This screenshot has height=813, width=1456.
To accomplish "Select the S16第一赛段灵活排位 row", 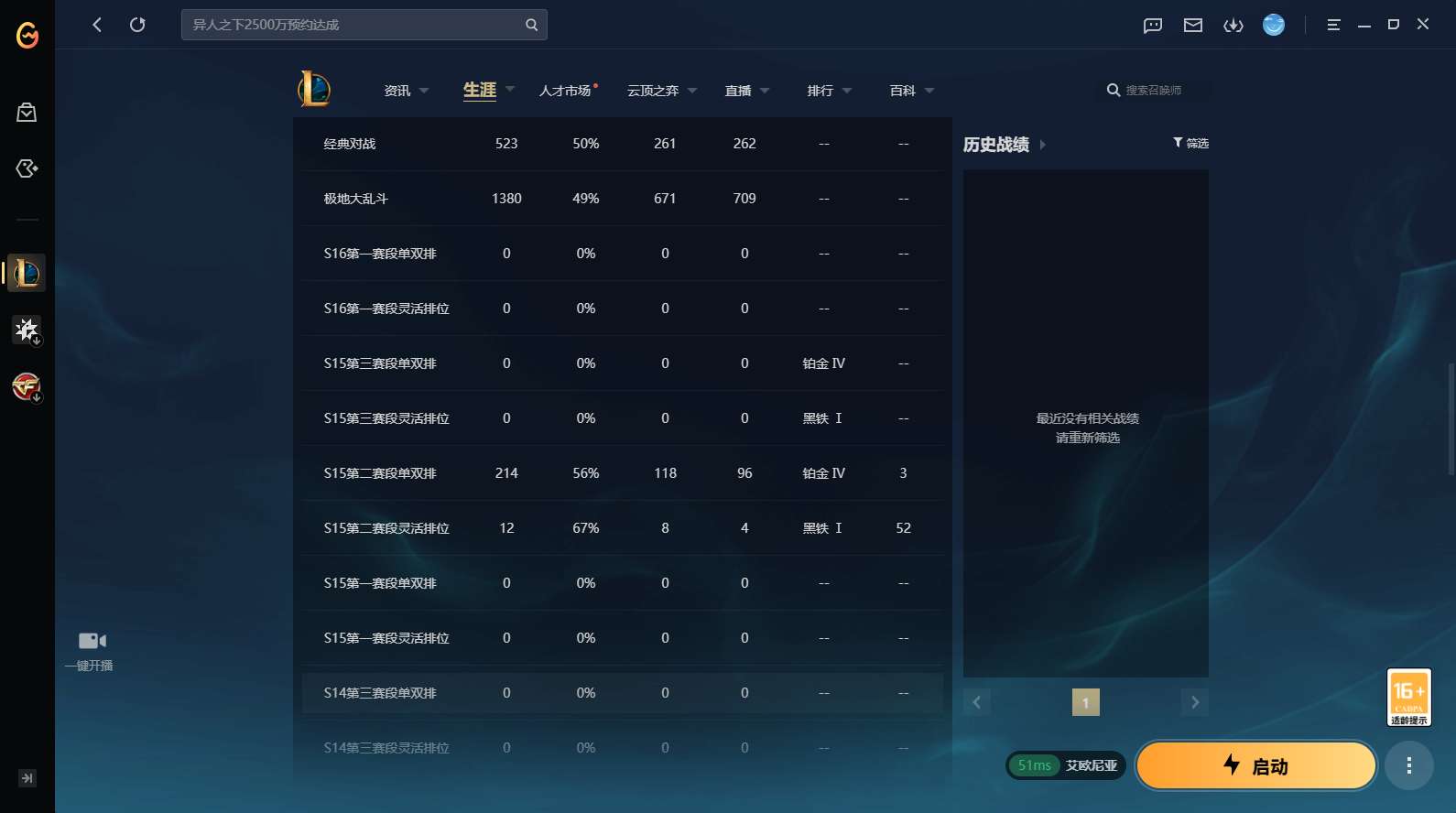I will coord(623,309).
